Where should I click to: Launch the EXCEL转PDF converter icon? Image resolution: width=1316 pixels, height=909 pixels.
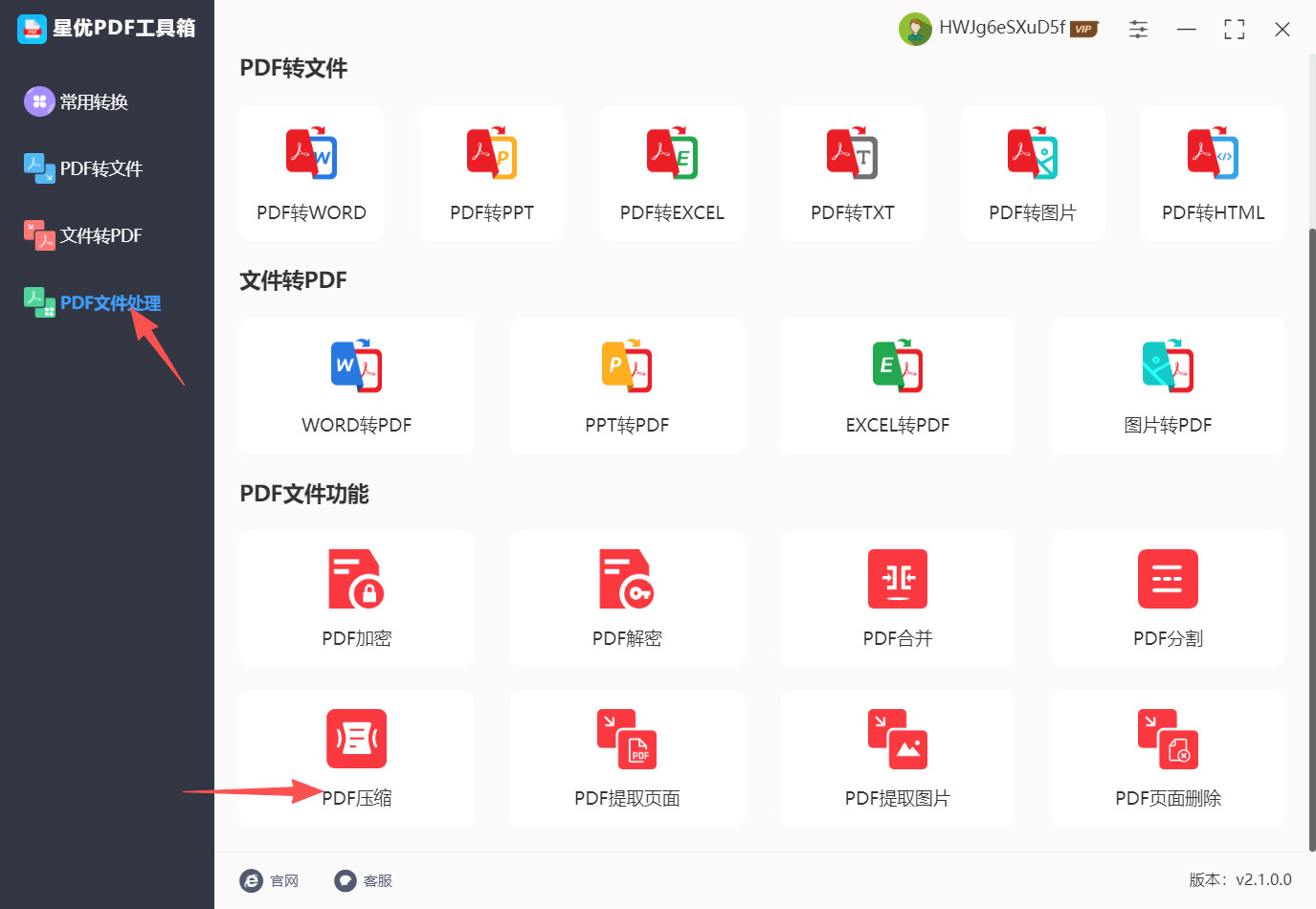[897, 366]
